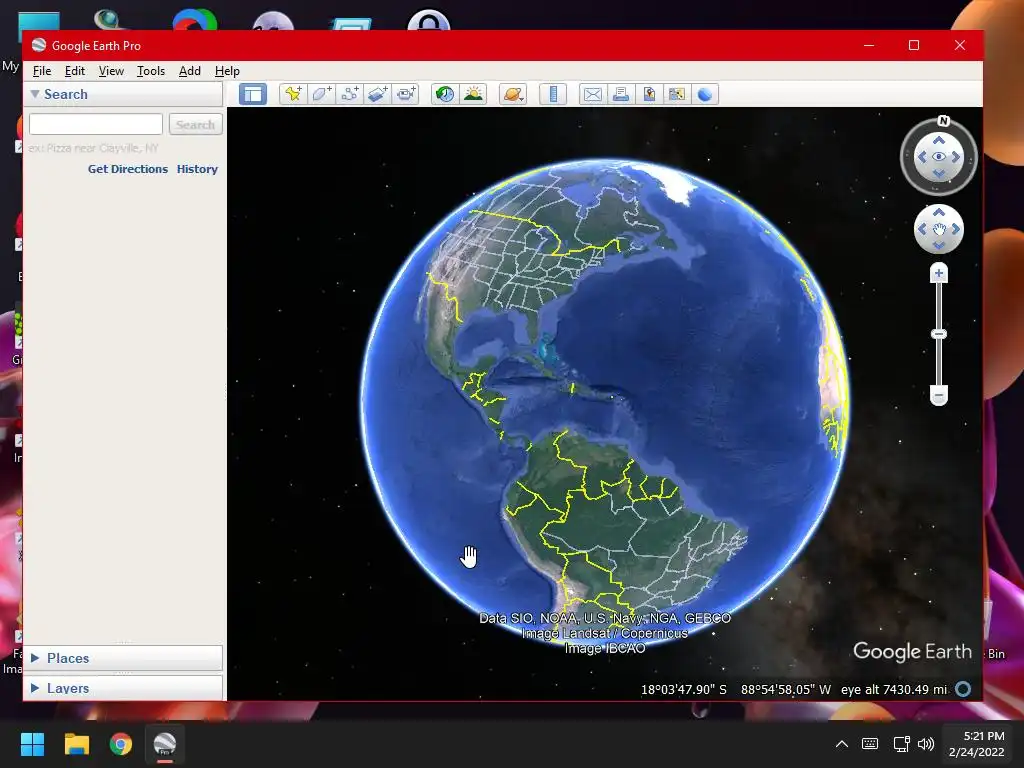Print the current view
The height and width of the screenshot is (768, 1024).
[620, 94]
